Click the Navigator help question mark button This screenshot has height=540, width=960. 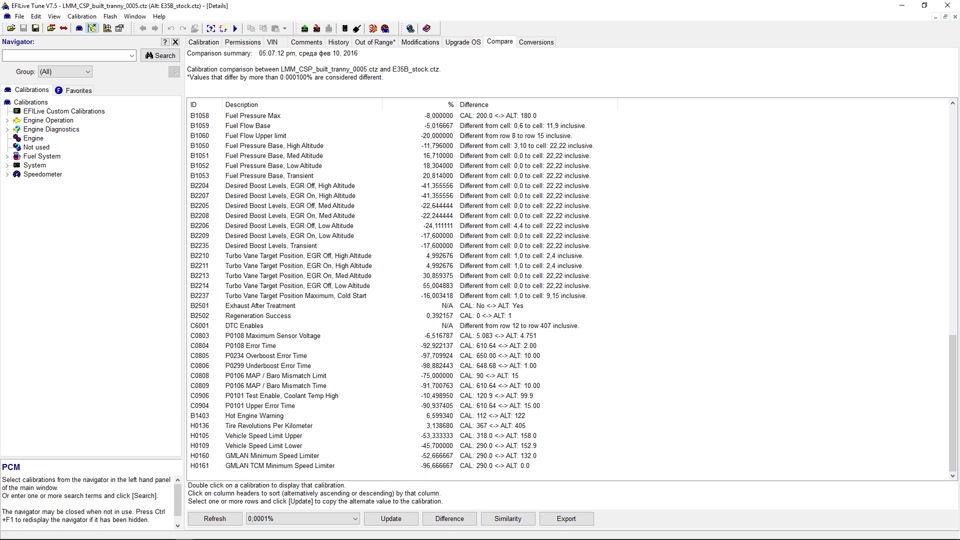165,42
